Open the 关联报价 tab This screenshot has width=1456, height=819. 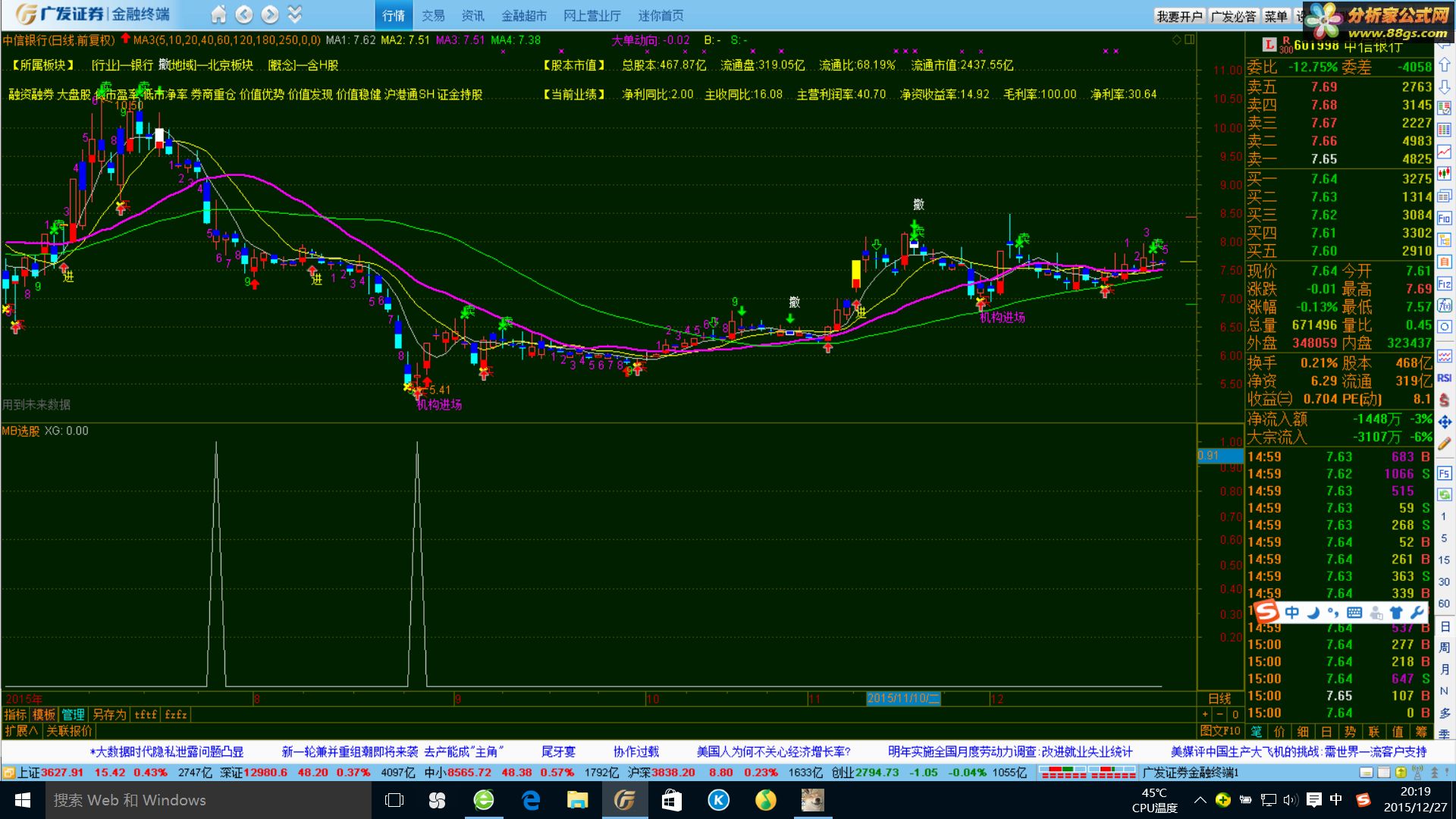pos(69,731)
